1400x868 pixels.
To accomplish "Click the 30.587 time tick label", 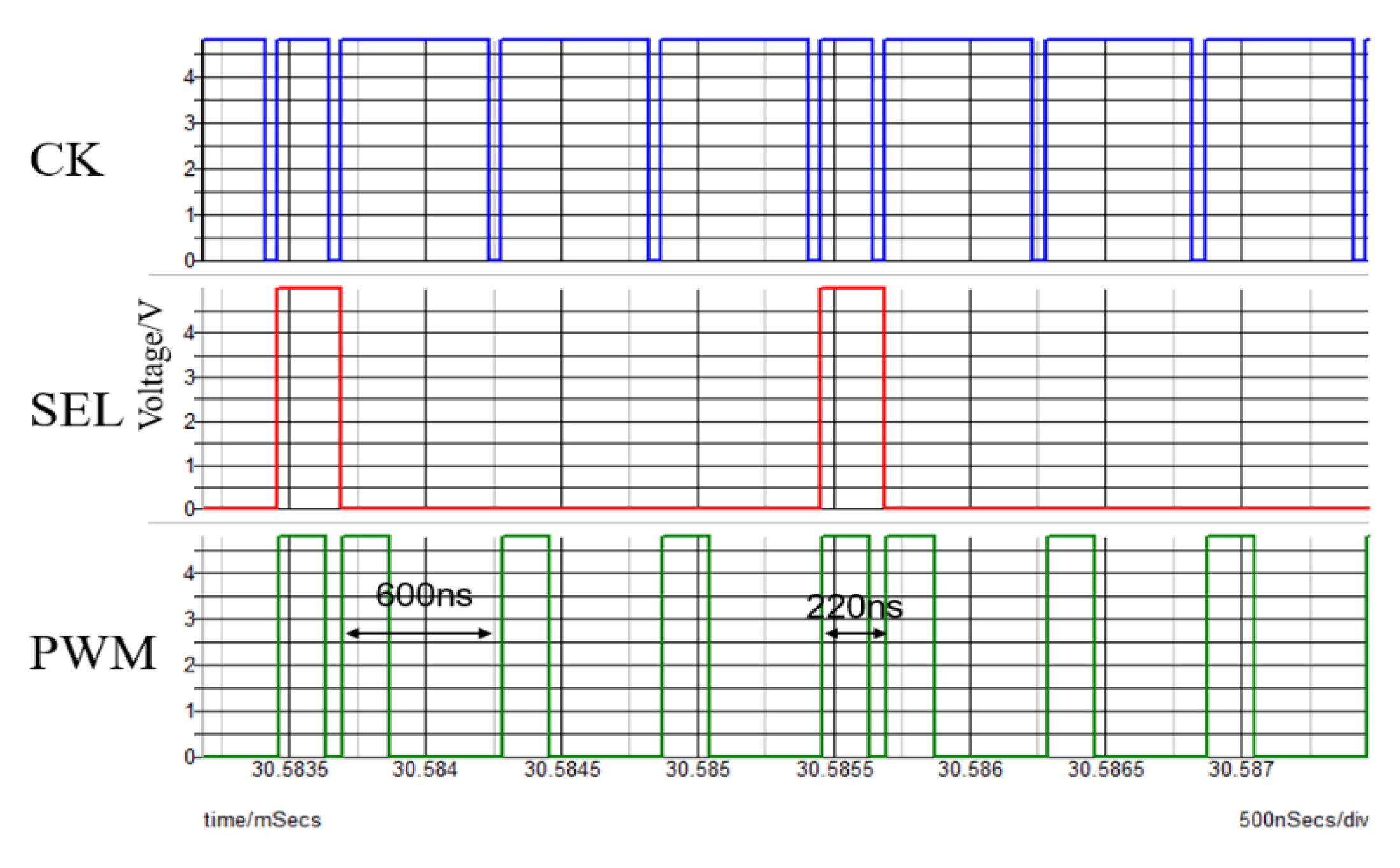I will click(x=1241, y=770).
